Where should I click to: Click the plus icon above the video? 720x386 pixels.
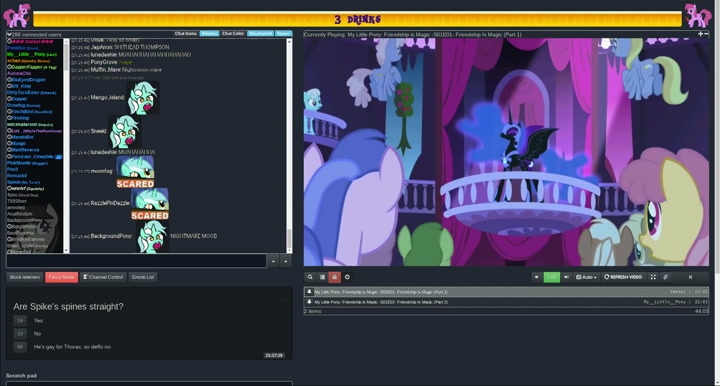(x=700, y=34)
